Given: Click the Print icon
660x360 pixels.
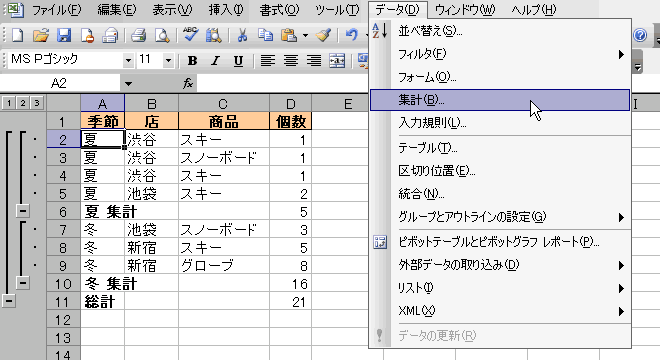Looking at the screenshot, I should click(138, 35).
